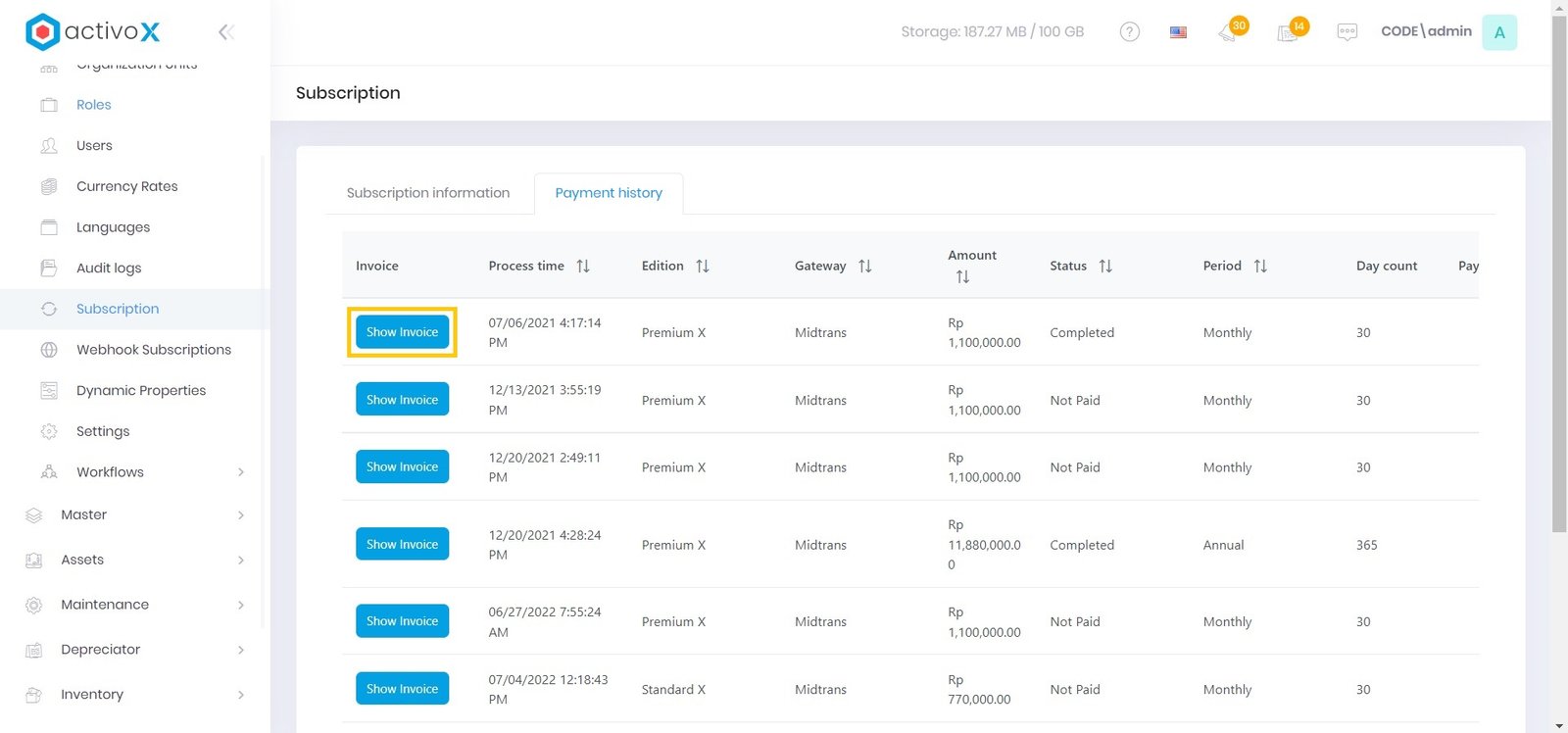Click the user avatar labeled A
Image resolution: width=1568 pixels, height=733 pixels.
point(1498,32)
